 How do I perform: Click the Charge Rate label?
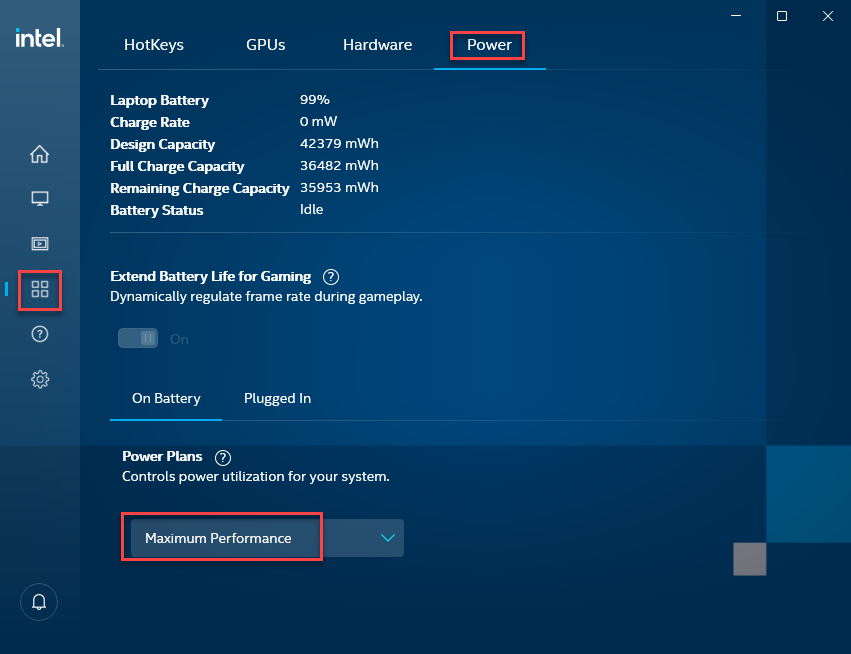[x=150, y=122]
